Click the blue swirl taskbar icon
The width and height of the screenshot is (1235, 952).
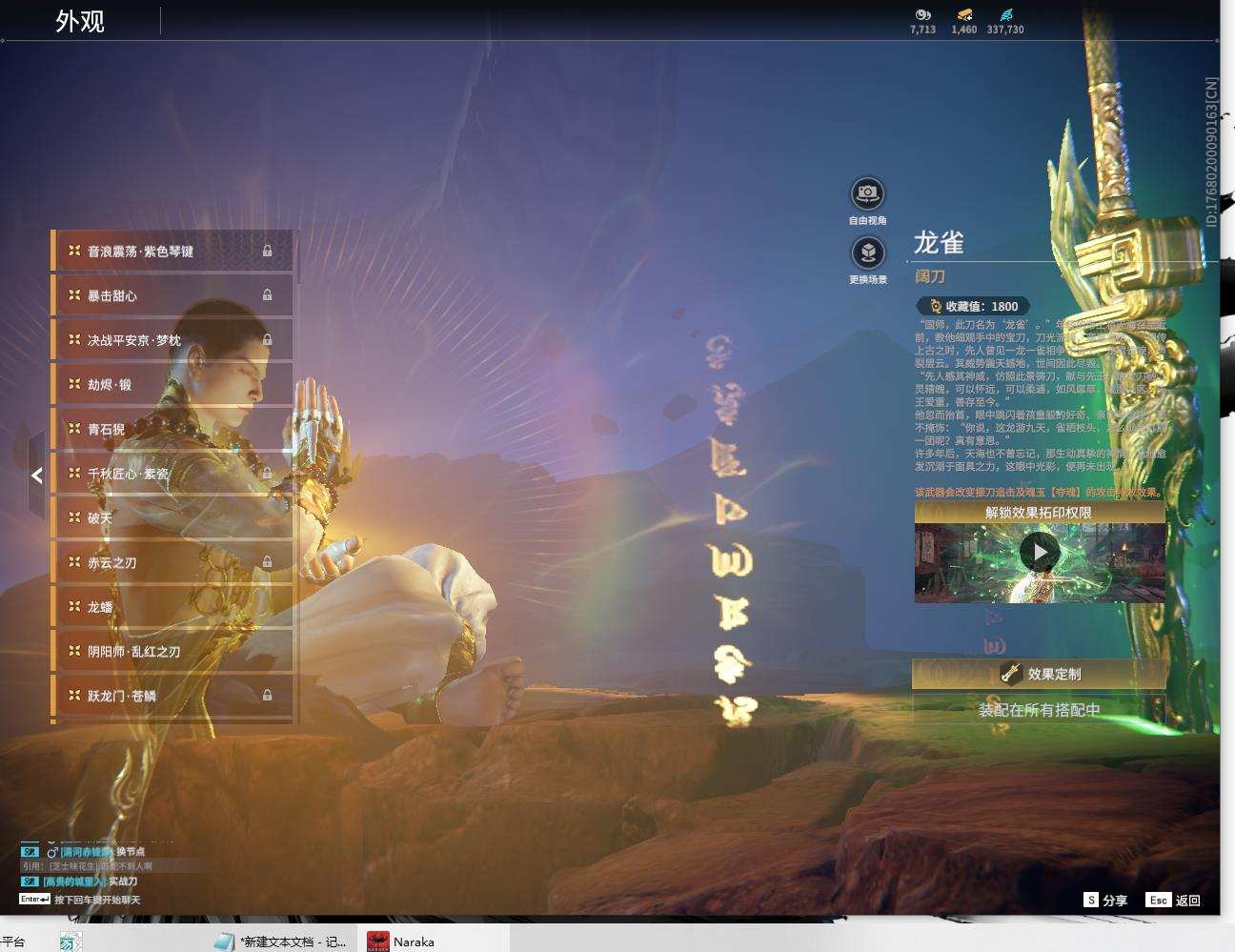click(71, 942)
